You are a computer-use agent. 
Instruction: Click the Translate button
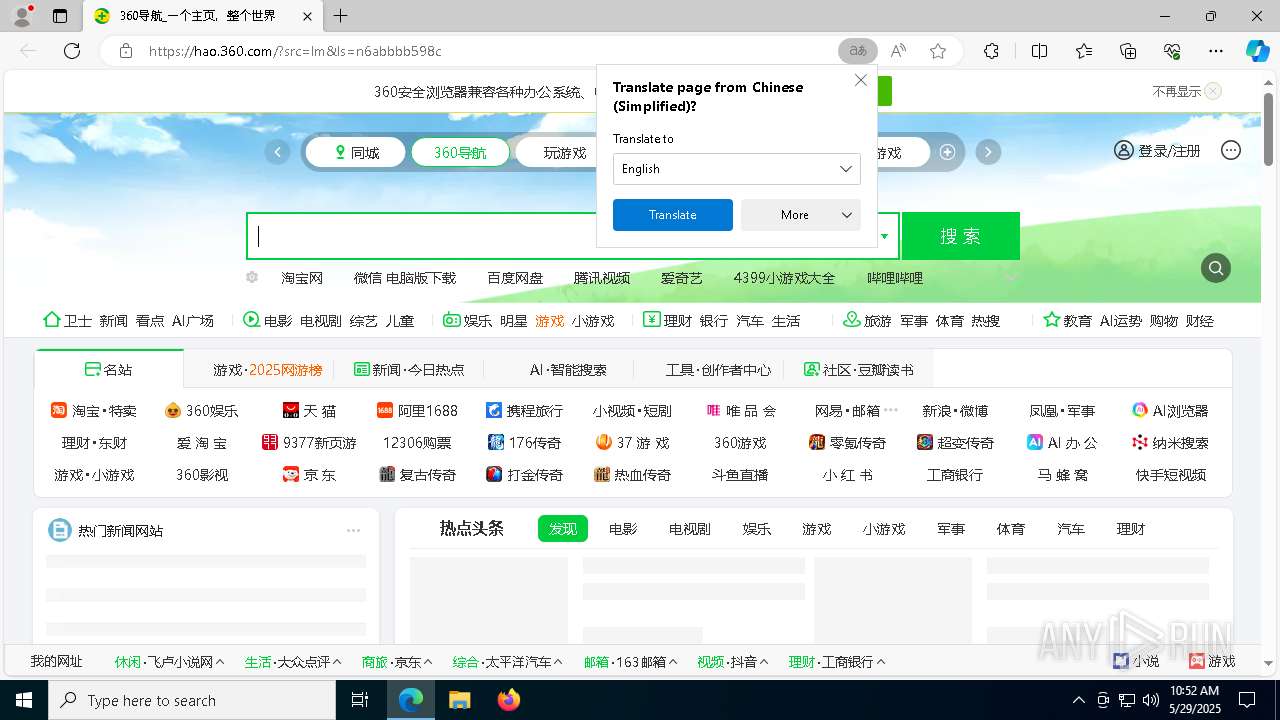(x=672, y=215)
